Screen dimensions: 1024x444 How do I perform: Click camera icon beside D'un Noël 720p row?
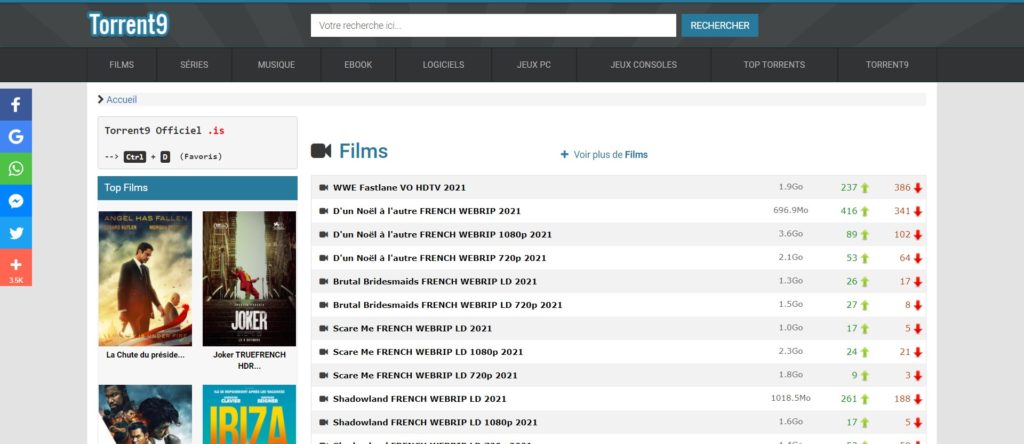[x=323, y=258]
